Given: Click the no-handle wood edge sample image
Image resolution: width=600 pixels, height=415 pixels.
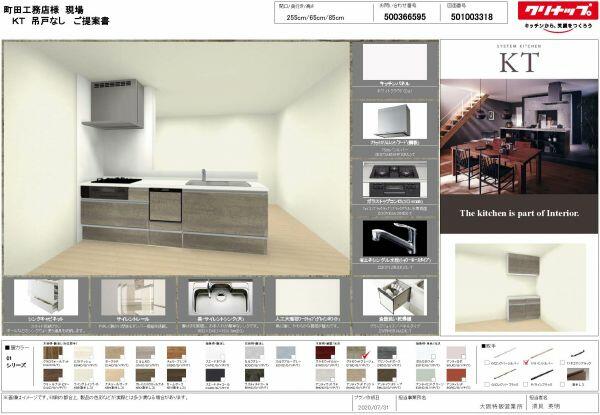Looking at the screenshot, I should (576, 374).
